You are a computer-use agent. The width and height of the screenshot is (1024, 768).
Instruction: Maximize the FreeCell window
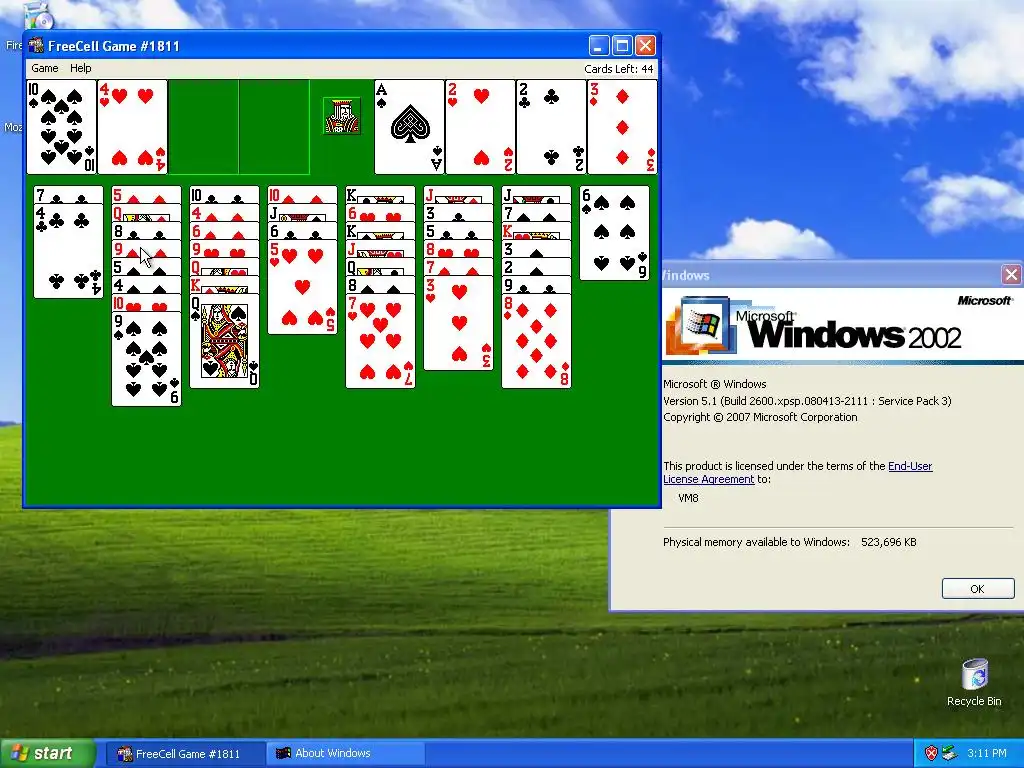[x=622, y=46]
